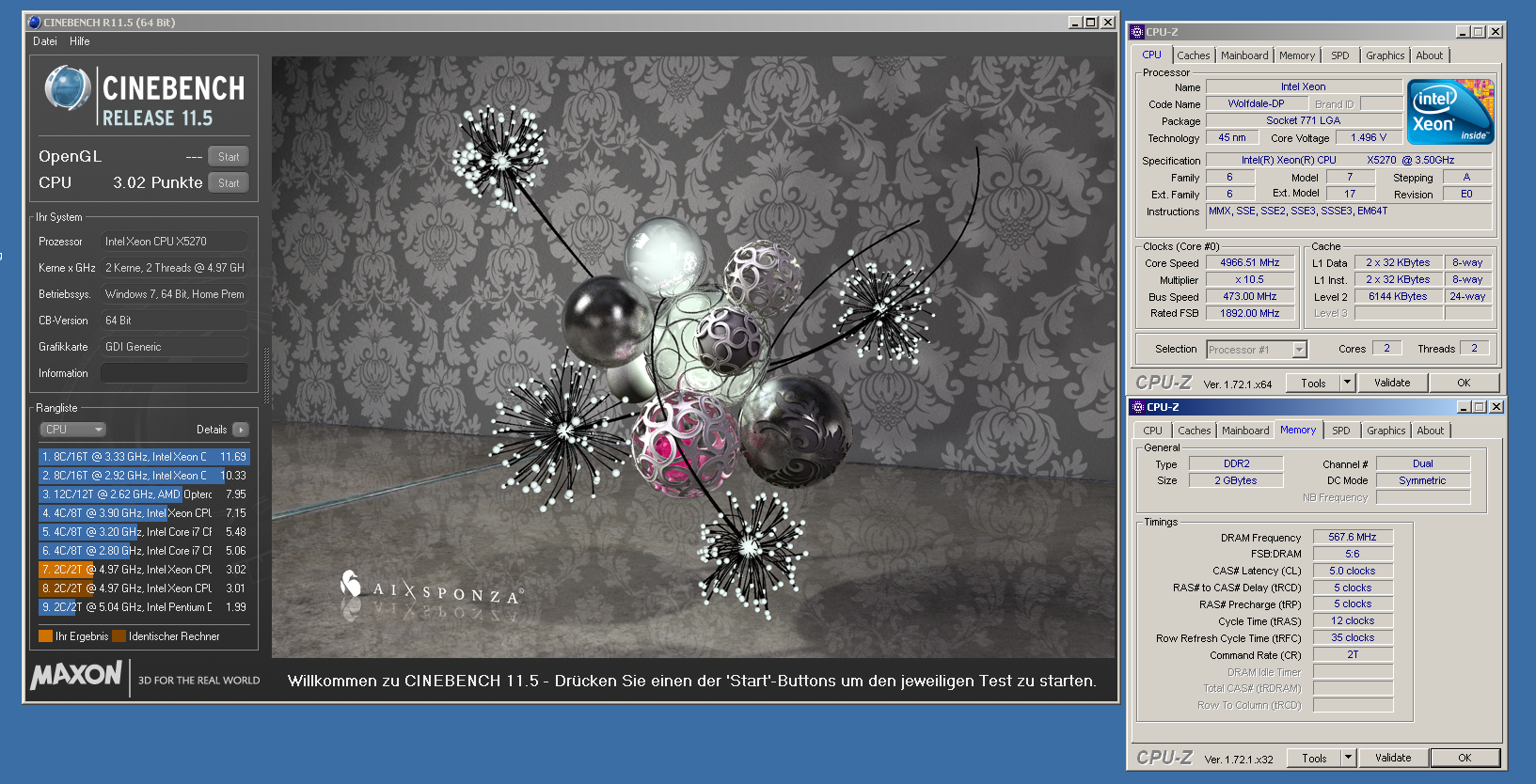Image resolution: width=1536 pixels, height=784 pixels.
Task: Open the Hilfe menu
Action: [80, 41]
